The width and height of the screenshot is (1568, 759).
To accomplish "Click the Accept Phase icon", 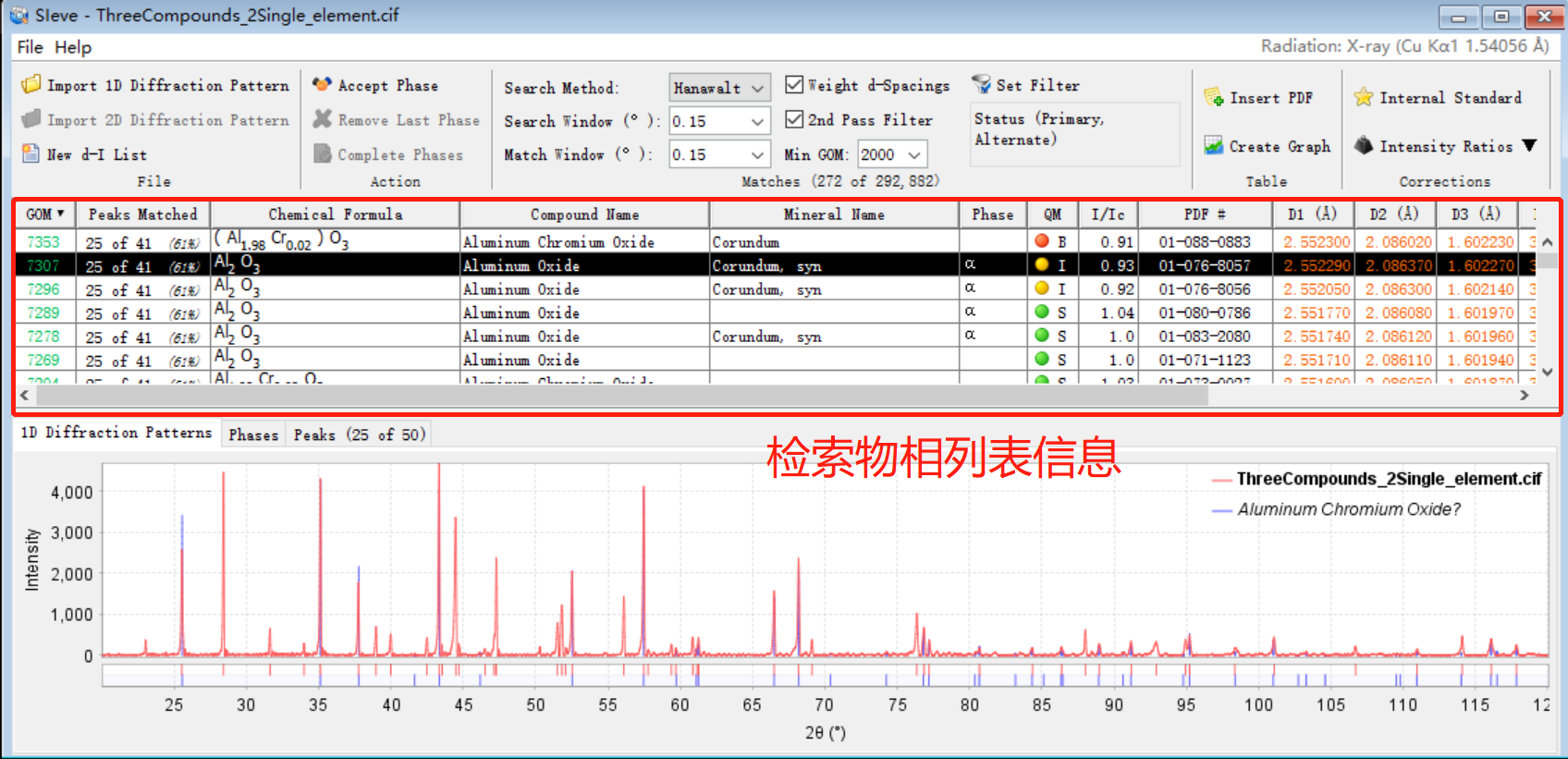I will point(322,85).
